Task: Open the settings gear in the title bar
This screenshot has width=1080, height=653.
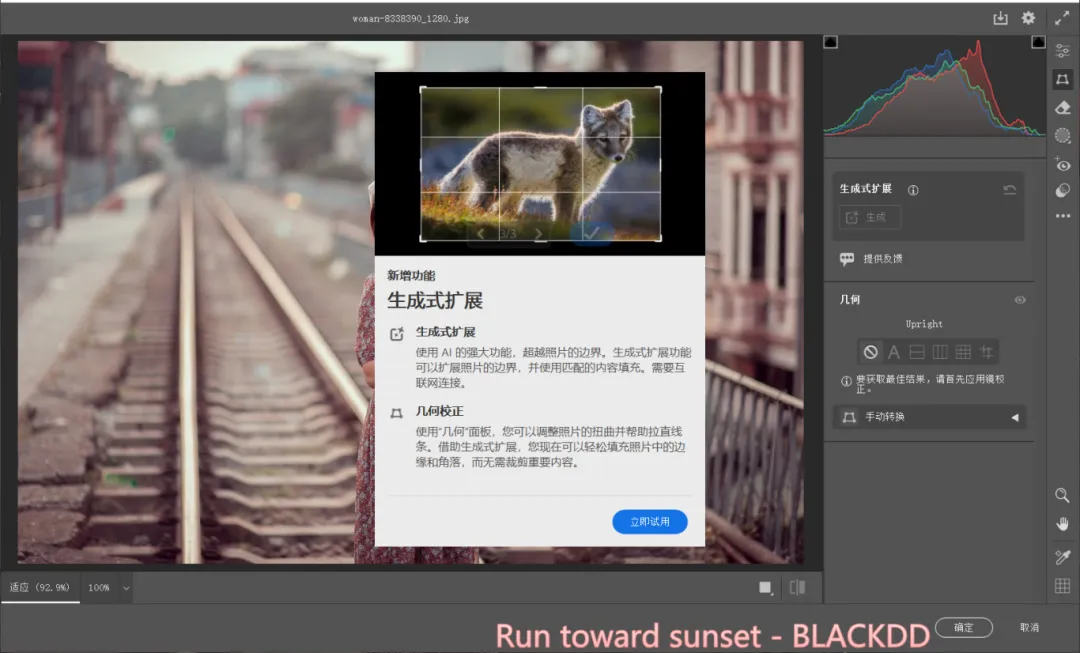Action: click(1028, 17)
